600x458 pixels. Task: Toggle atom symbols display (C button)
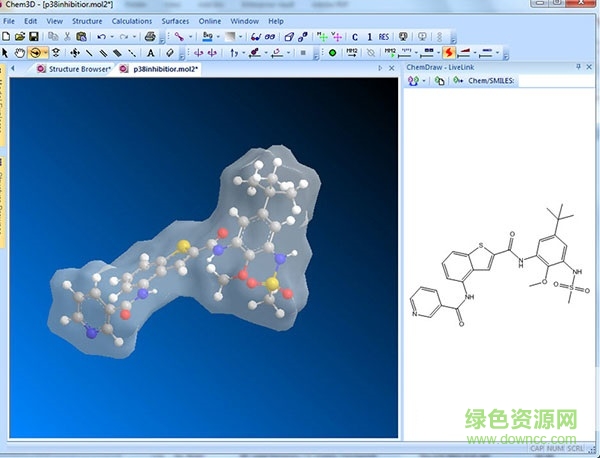355,36
